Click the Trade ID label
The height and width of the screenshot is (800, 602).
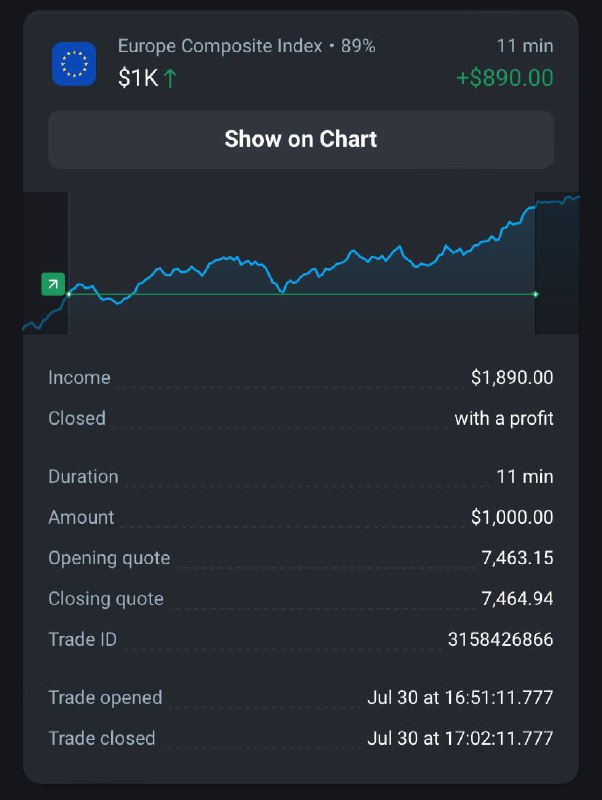pos(82,639)
